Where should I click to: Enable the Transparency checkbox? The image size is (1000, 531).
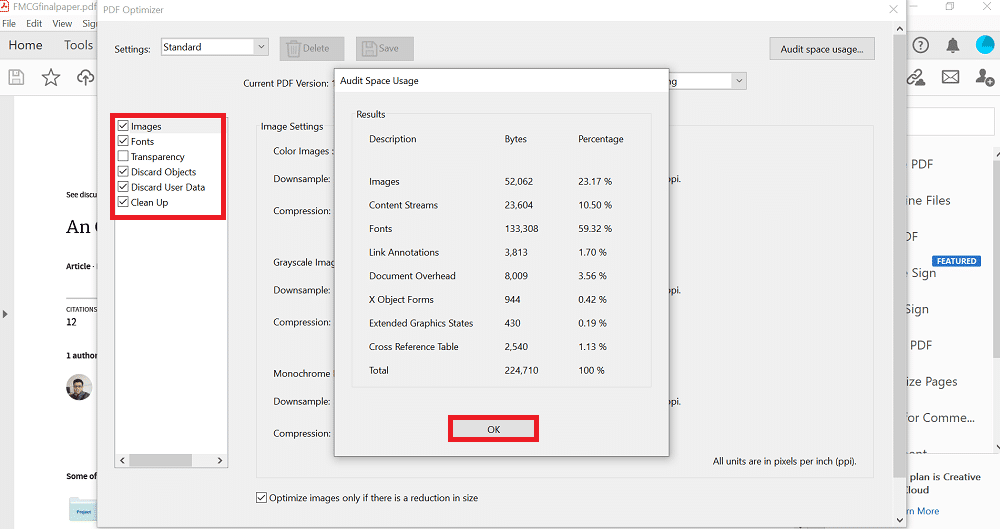(x=123, y=157)
